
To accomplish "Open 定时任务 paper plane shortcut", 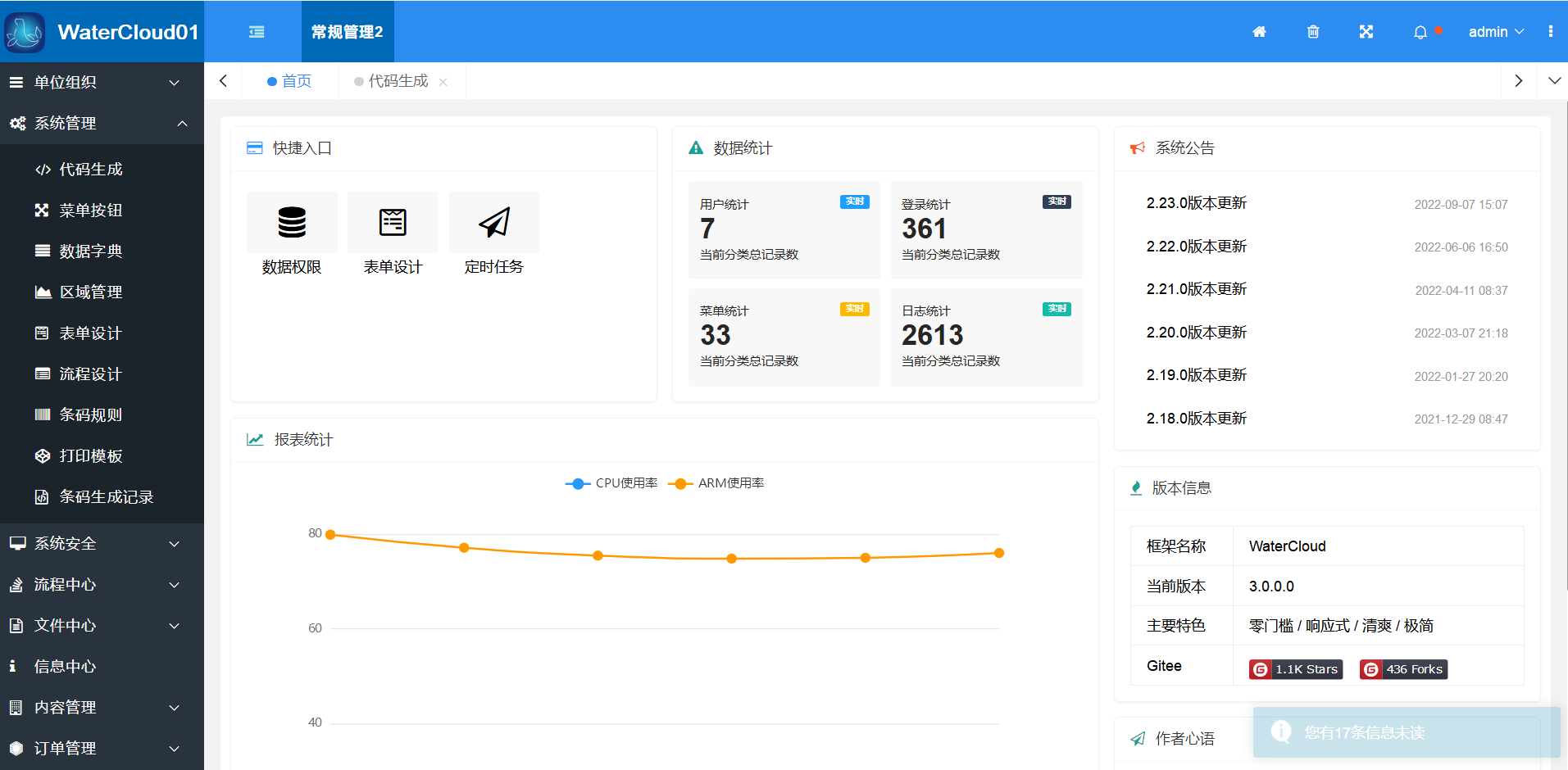I will click(494, 222).
